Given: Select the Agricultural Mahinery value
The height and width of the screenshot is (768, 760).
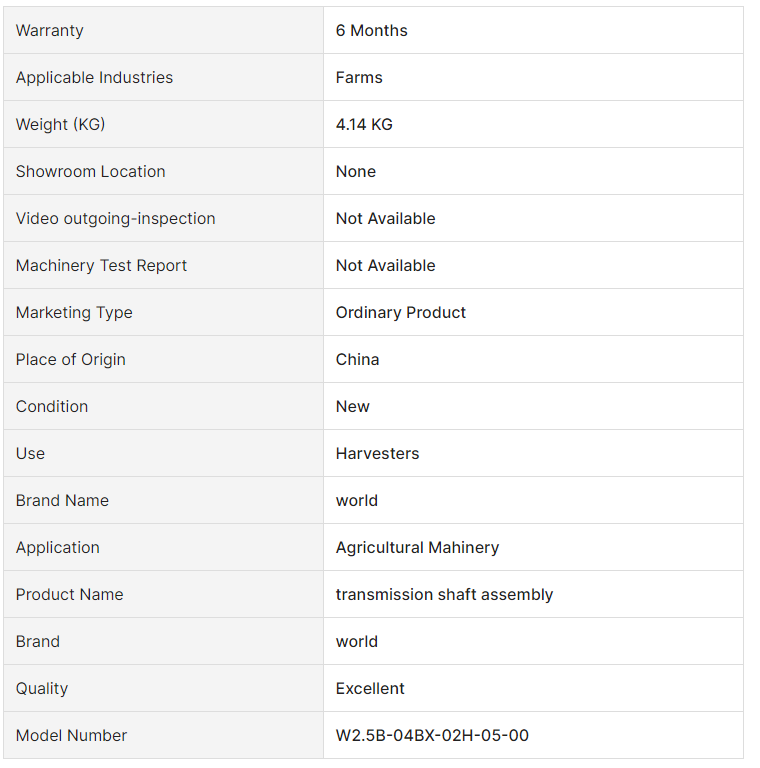Looking at the screenshot, I should pyautogui.click(x=417, y=548).
